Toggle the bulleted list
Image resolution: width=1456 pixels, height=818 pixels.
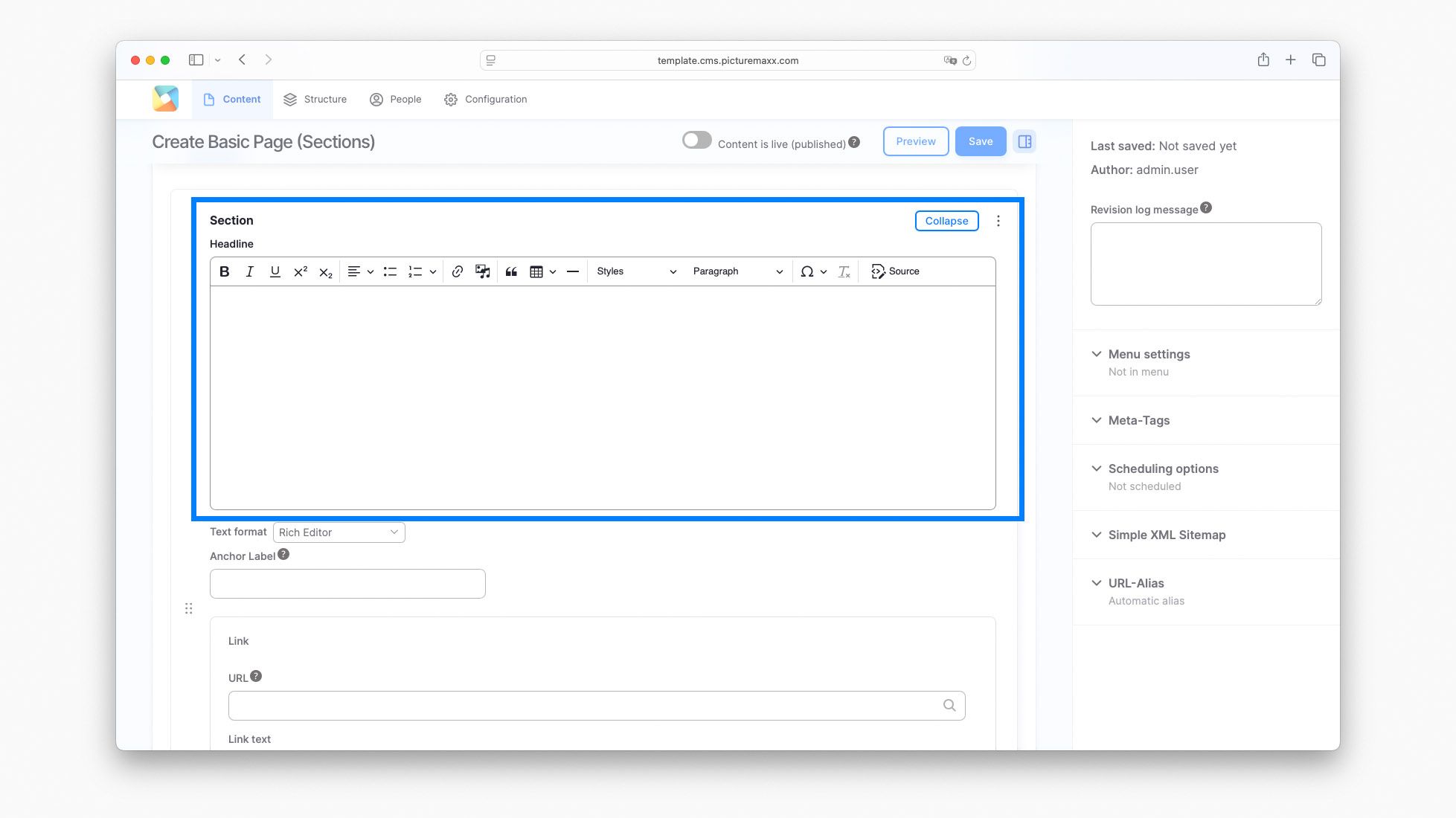coord(390,271)
